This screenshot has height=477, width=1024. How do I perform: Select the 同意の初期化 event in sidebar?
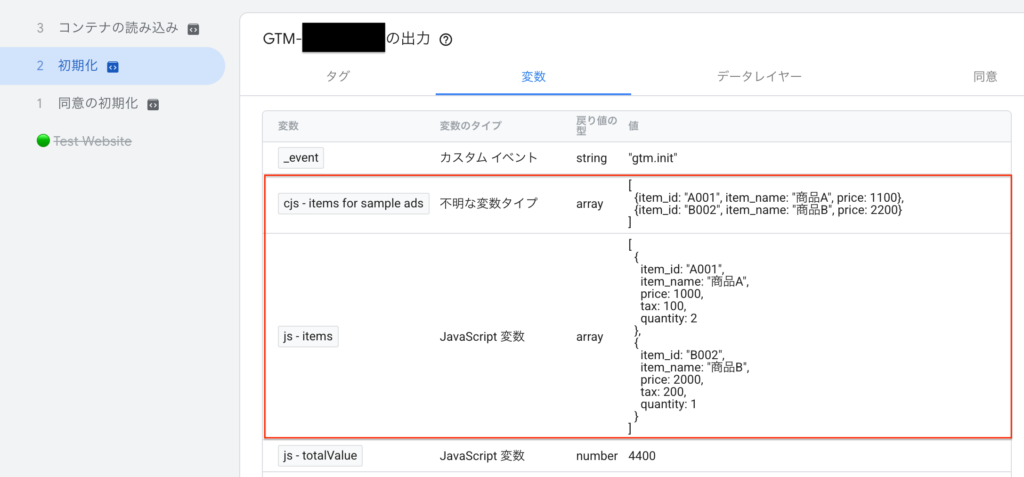[97, 103]
